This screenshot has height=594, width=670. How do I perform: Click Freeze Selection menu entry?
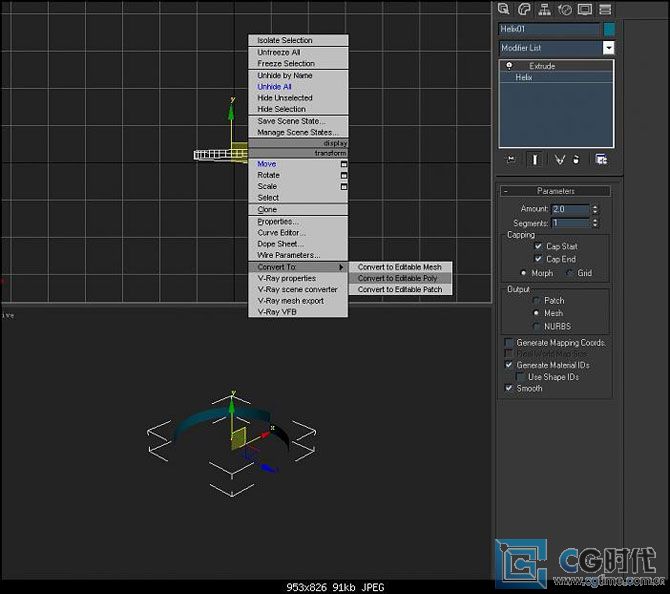click(298, 63)
